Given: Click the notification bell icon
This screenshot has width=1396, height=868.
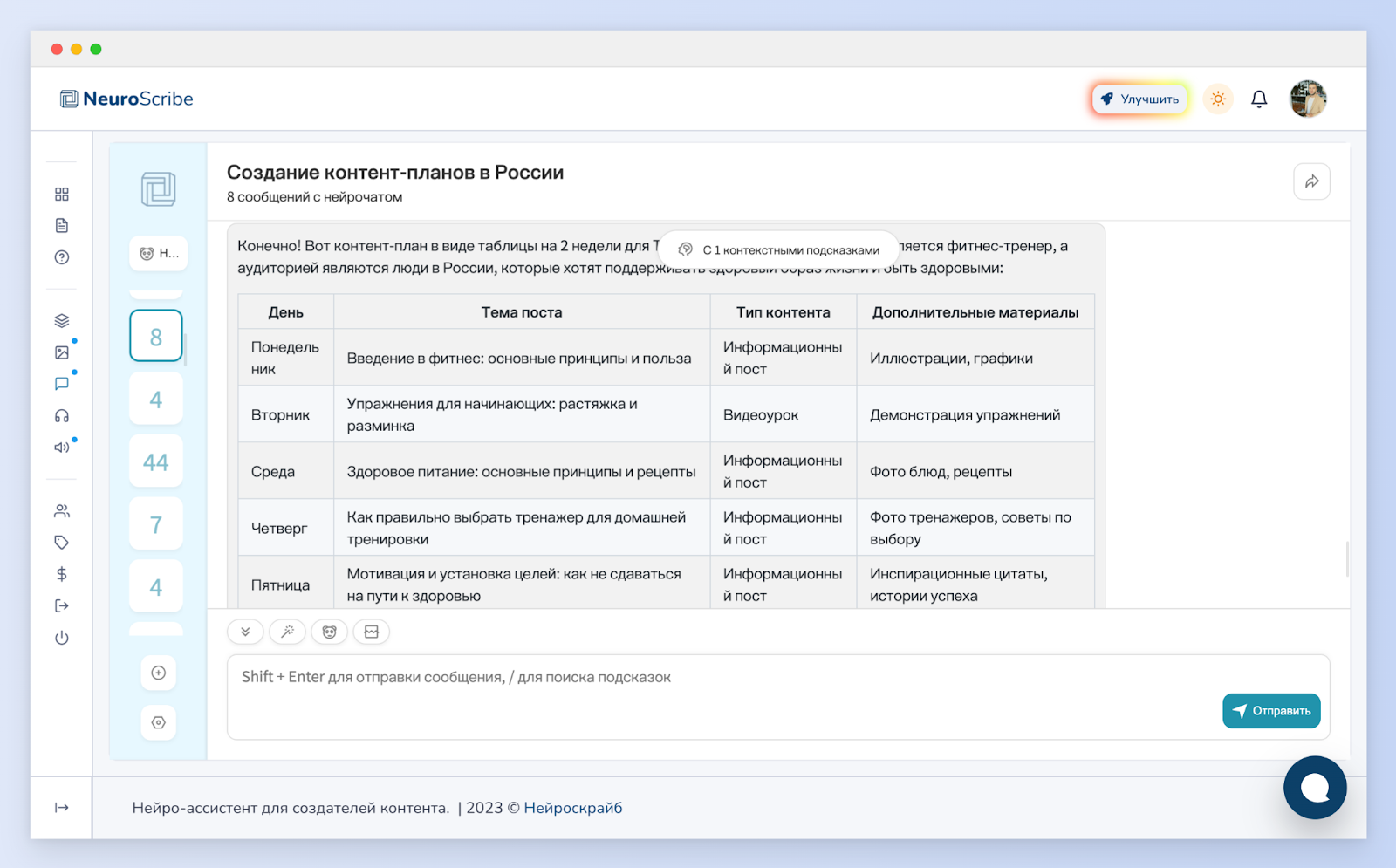Looking at the screenshot, I should click(1259, 99).
